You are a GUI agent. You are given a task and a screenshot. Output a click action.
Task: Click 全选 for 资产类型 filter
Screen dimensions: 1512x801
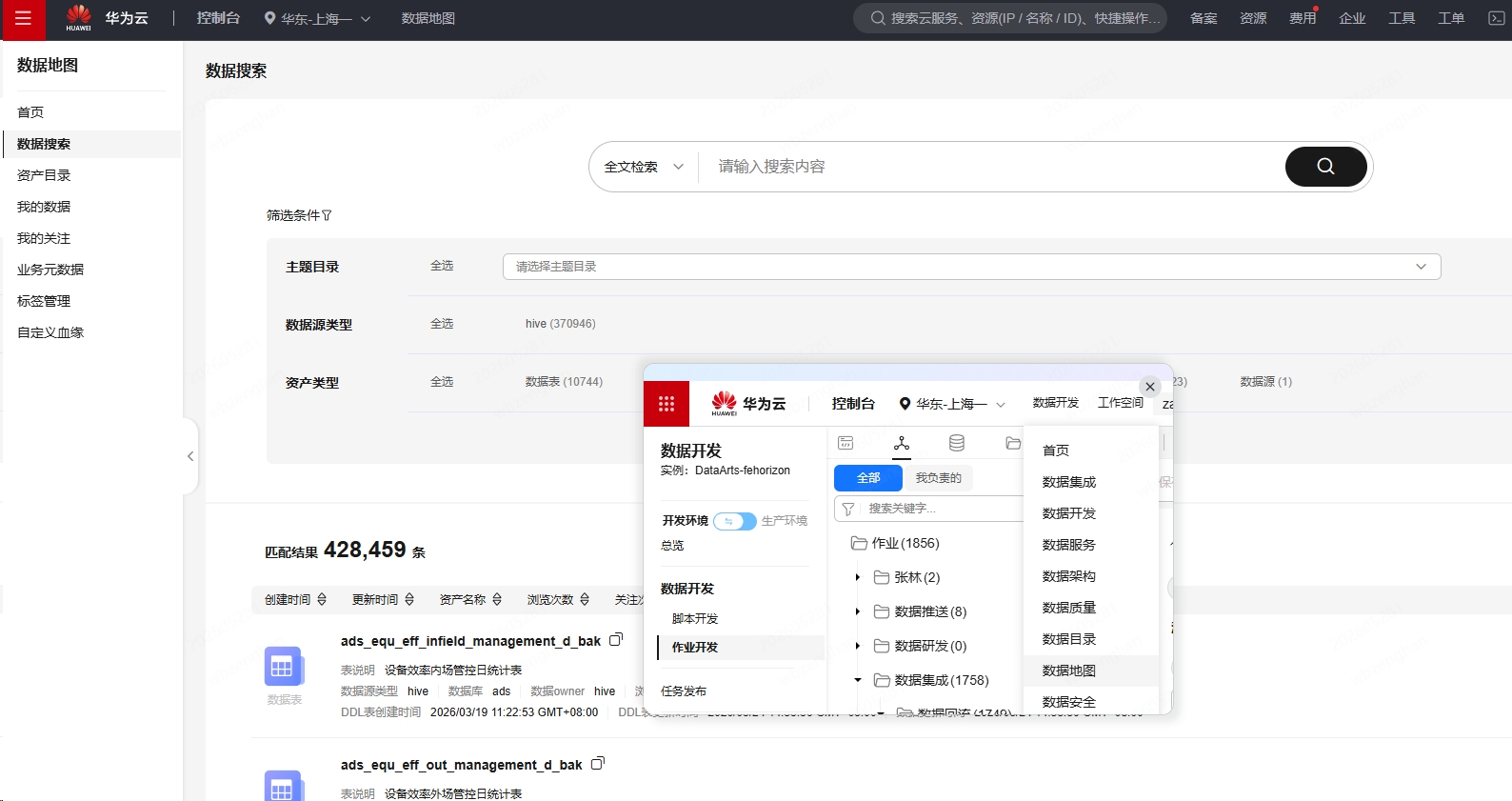[x=442, y=382]
